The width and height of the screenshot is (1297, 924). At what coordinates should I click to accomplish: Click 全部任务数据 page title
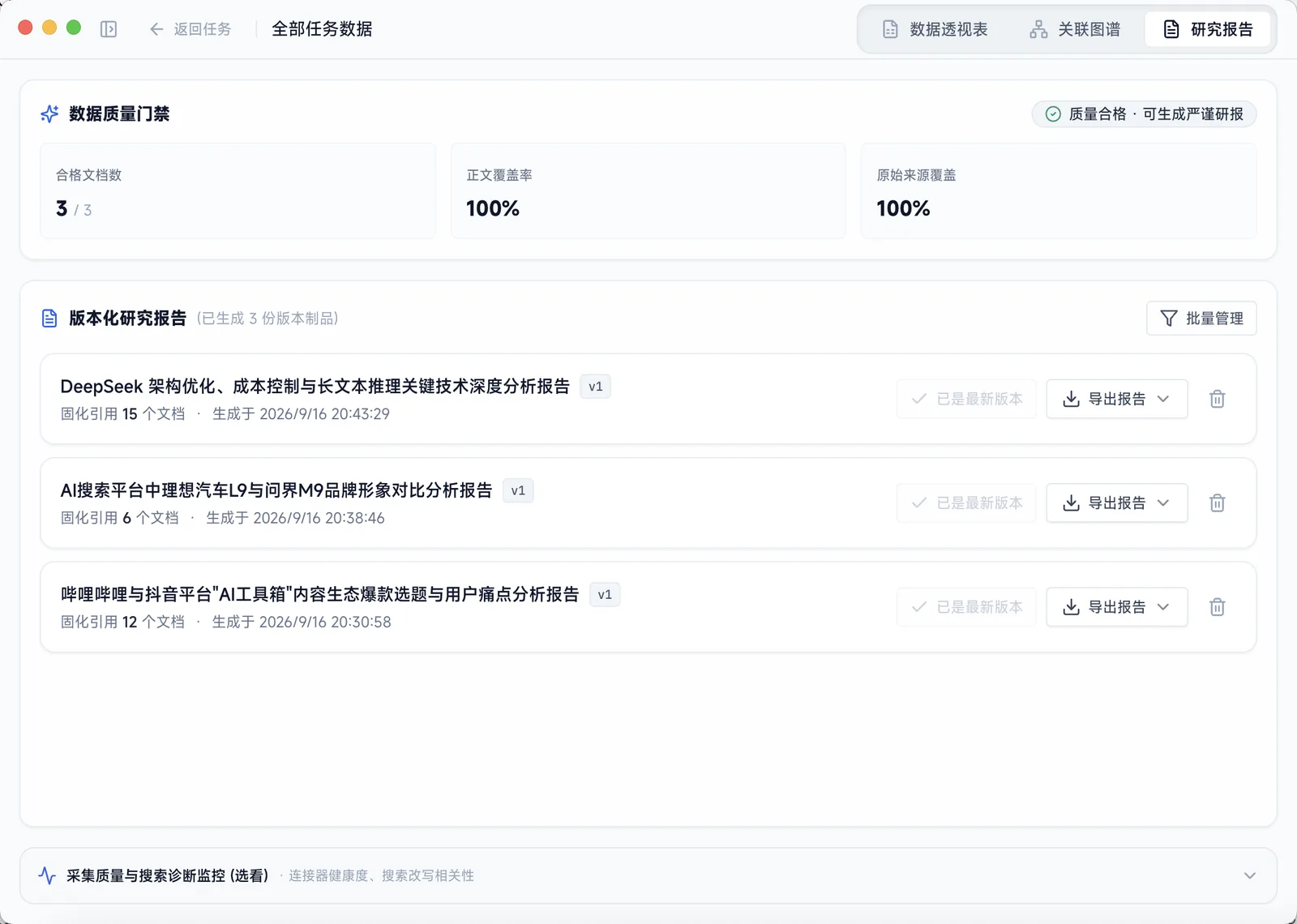coord(322,29)
